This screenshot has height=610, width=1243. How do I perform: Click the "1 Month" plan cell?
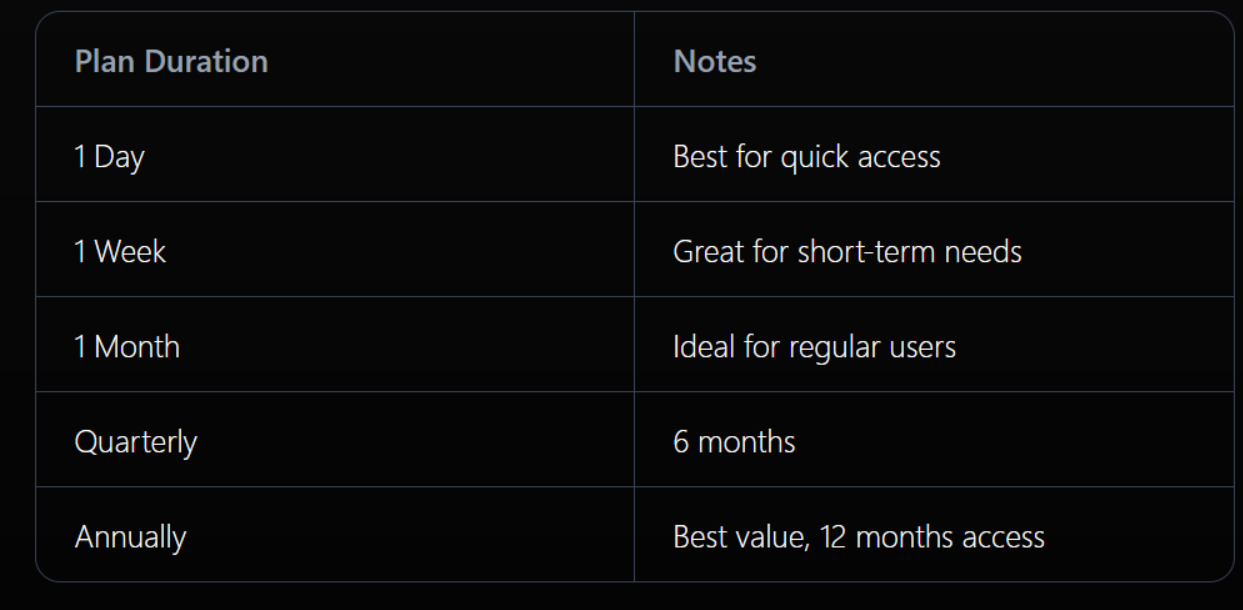pyautogui.click(x=127, y=347)
